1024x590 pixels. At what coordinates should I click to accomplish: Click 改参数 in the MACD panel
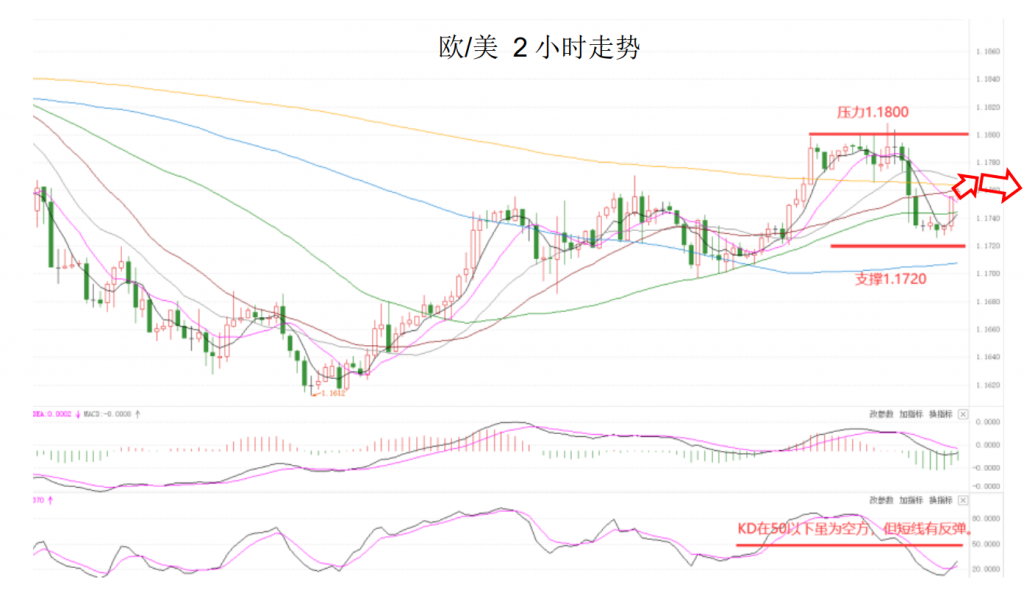pyautogui.click(x=880, y=414)
